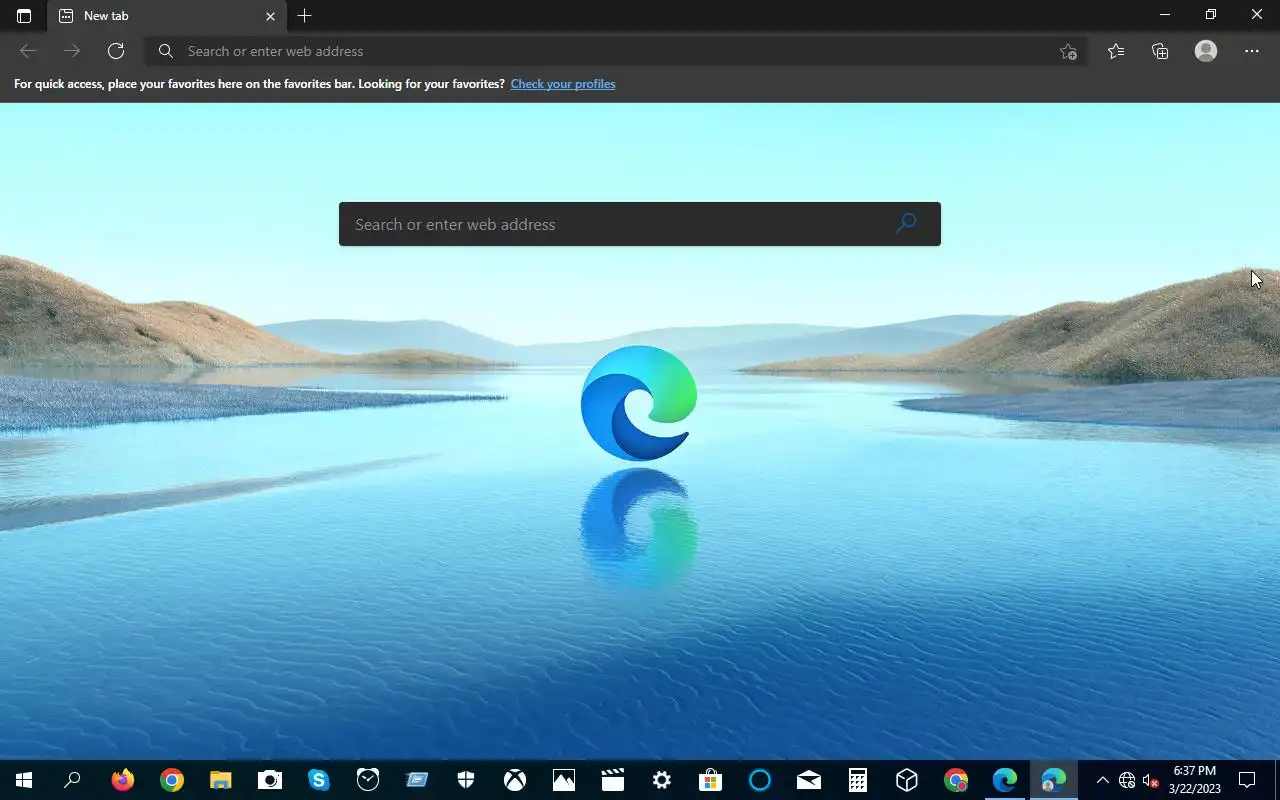Open Alarms & Clock from taskbar

click(x=368, y=780)
